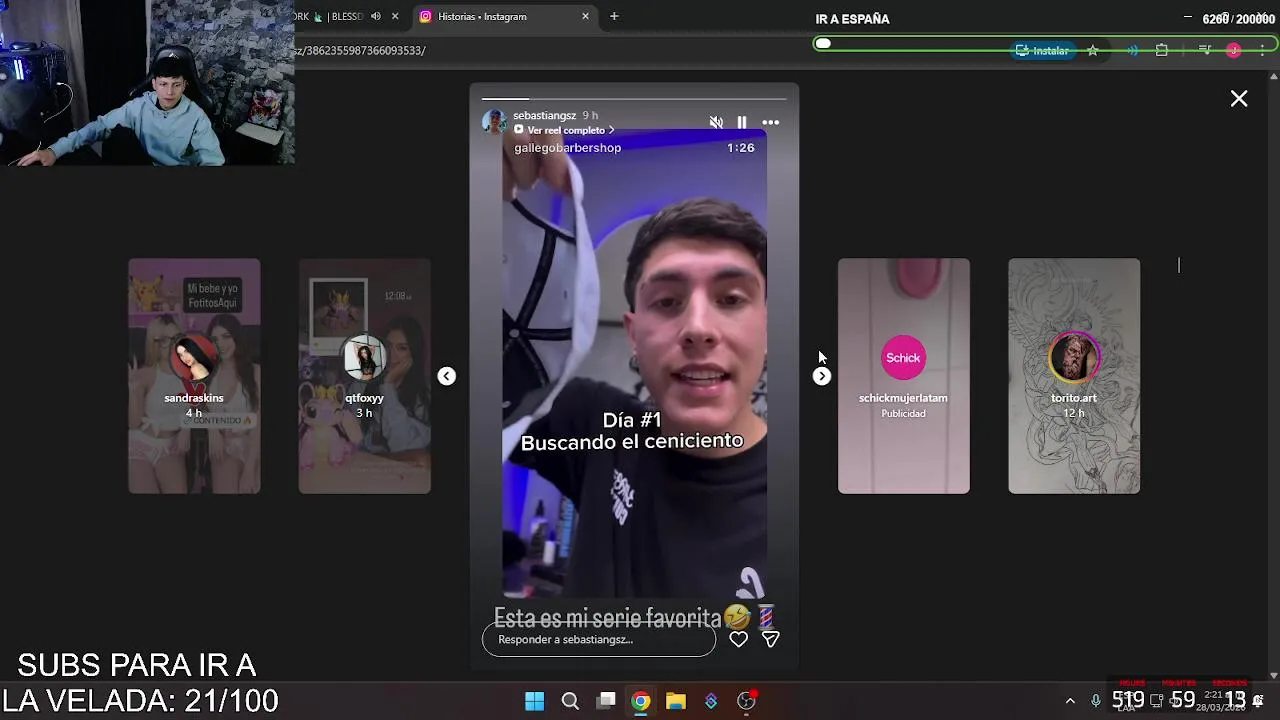Close the Instagram story viewer
This screenshot has height=720, width=1280.
pyautogui.click(x=1239, y=98)
